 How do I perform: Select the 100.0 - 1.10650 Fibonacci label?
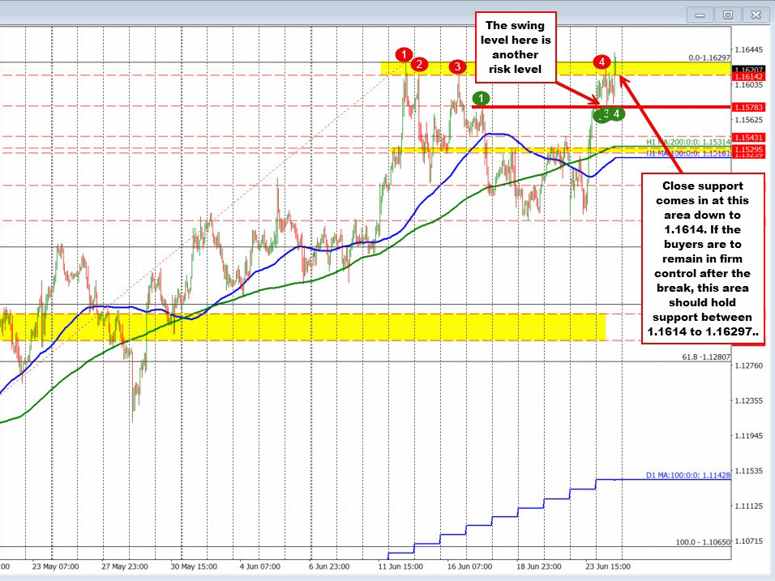pyautogui.click(x=703, y=542)
